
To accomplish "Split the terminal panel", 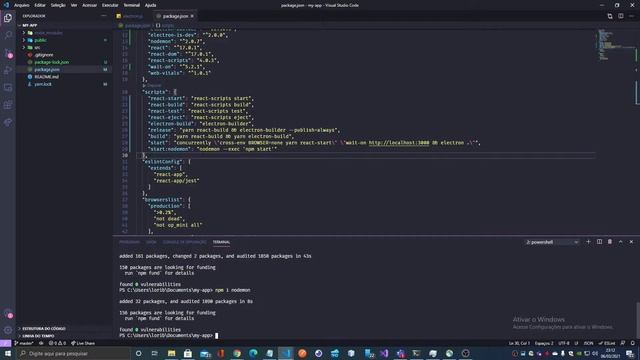I will click(599, 242).
